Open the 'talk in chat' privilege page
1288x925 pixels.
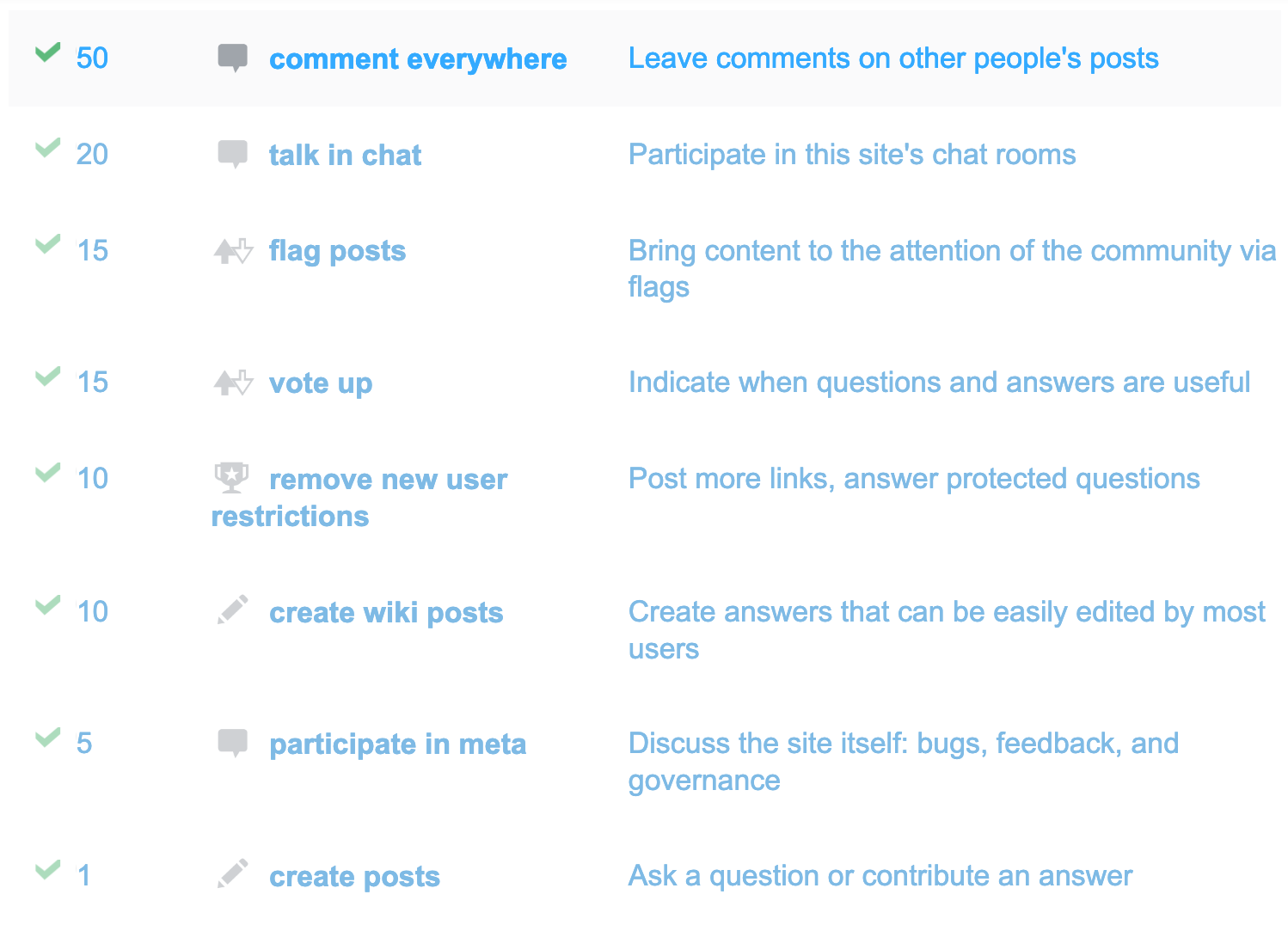345,155
